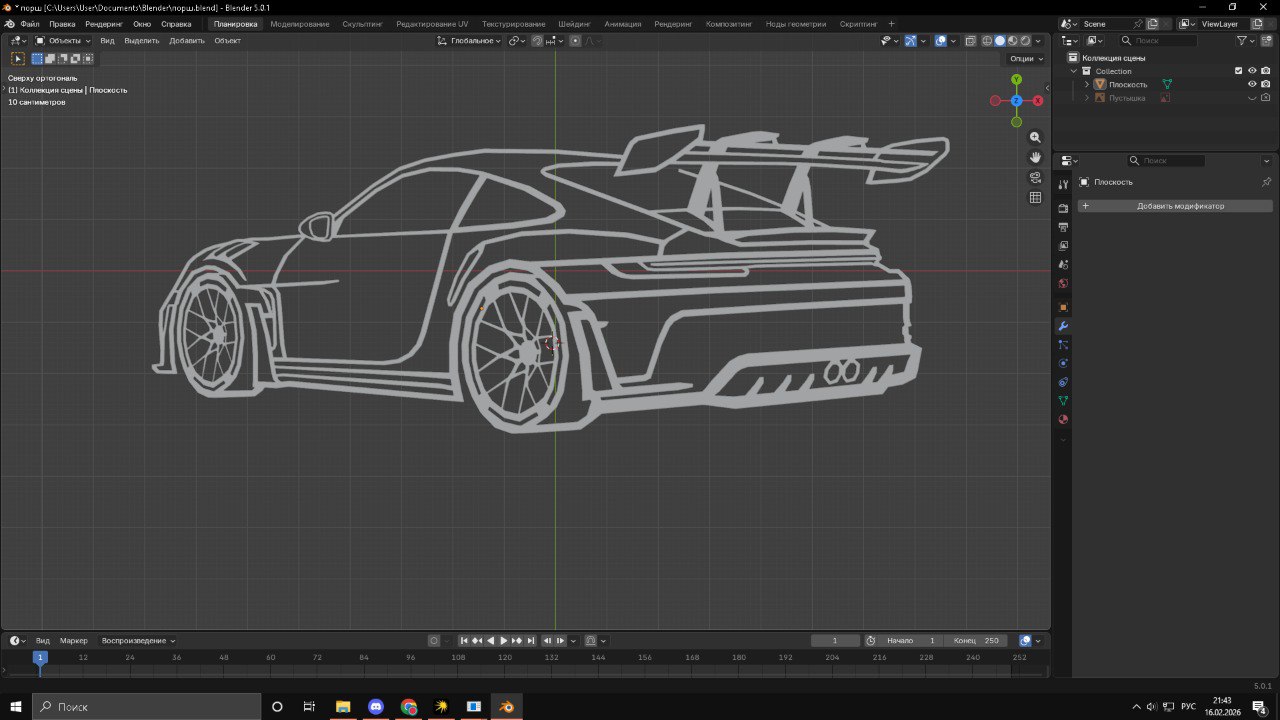Collapse the Collection tree in the outliner
The image size is (1280, 720).
tap(1074, 71)
